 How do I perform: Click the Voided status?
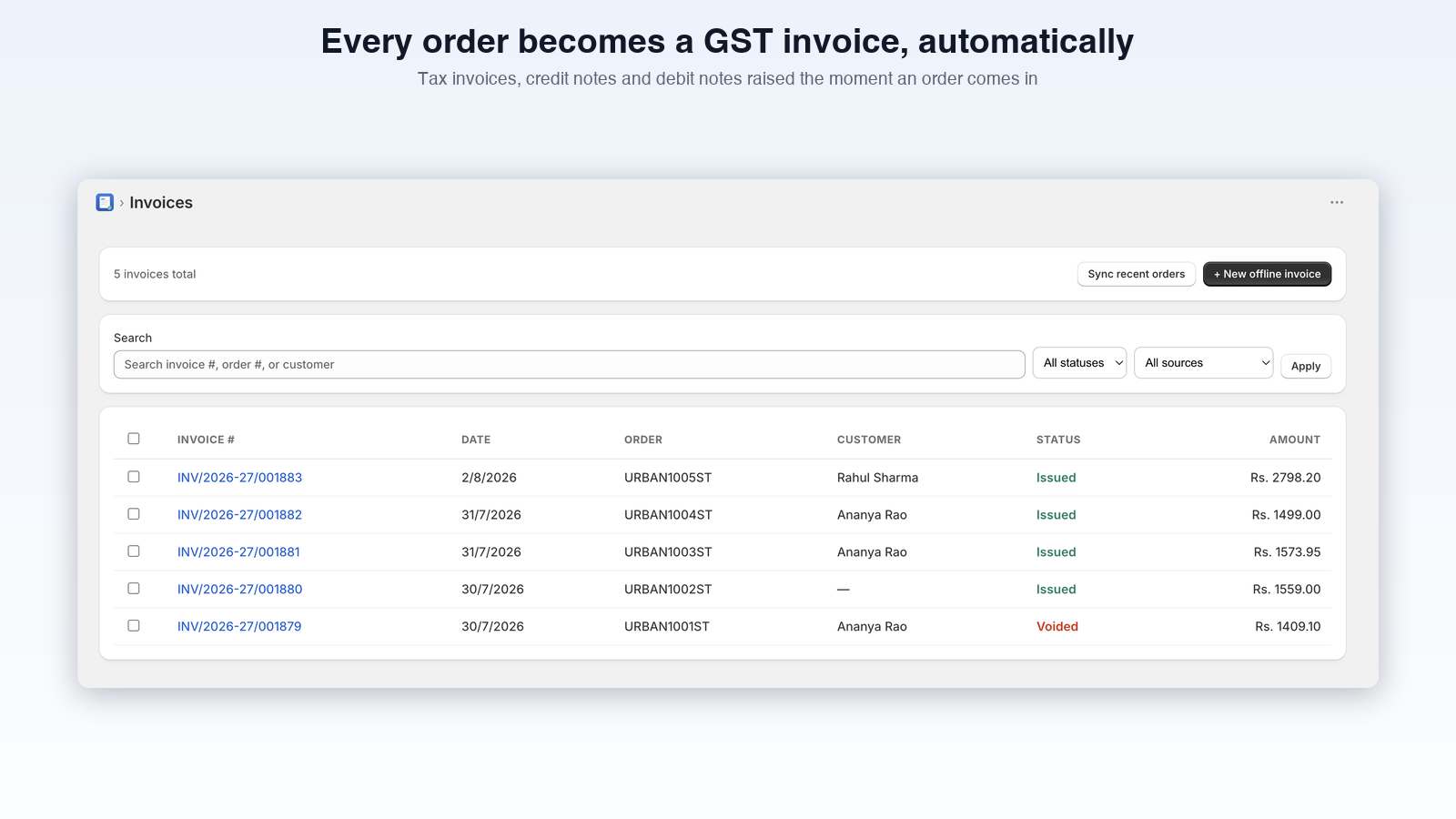pos(1057,627)
